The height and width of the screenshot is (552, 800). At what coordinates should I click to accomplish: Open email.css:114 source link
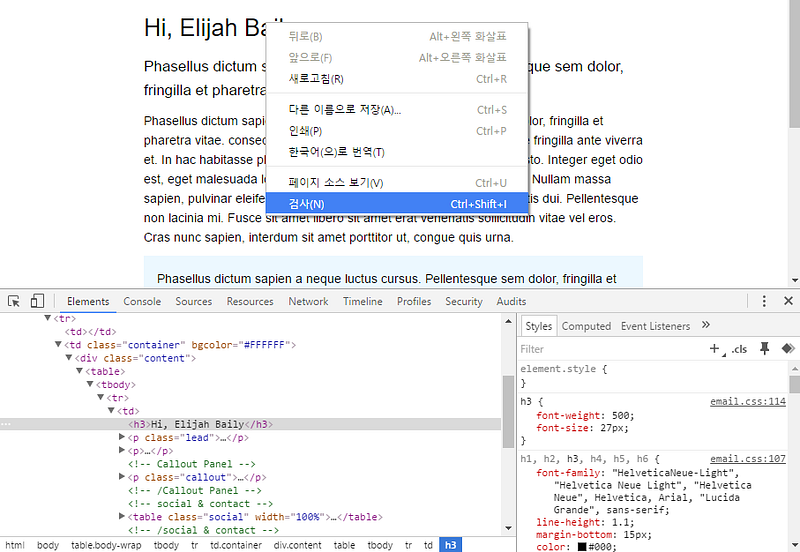[x=747, y=402]
